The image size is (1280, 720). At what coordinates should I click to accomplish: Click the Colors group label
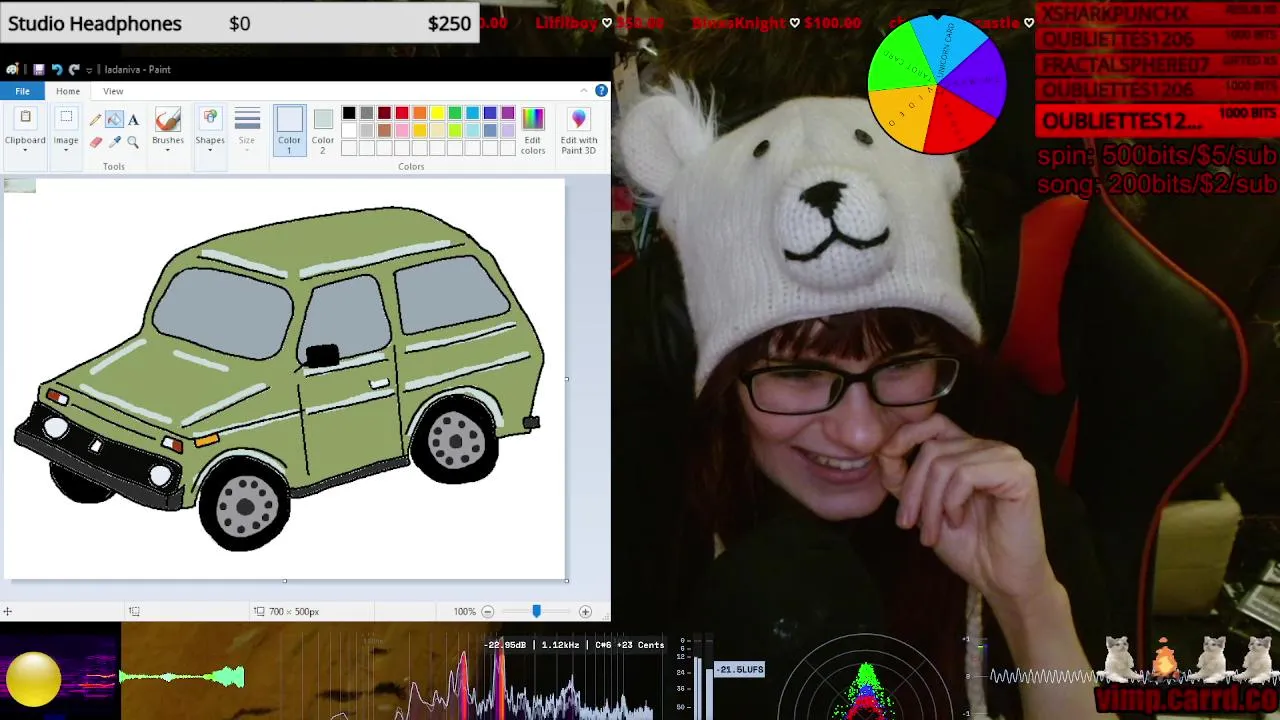tap(411, 167)
